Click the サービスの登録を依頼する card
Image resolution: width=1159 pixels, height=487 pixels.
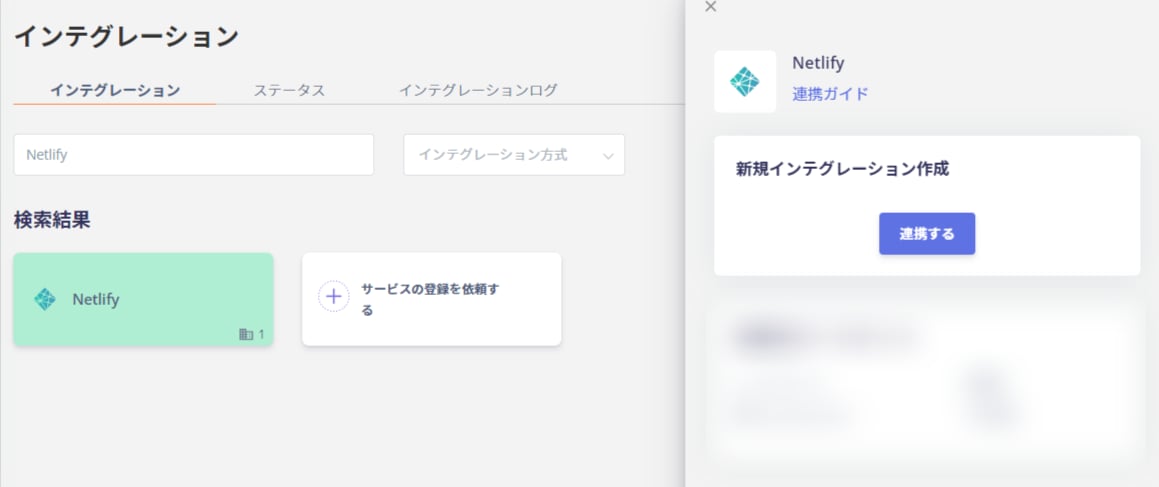432,299
